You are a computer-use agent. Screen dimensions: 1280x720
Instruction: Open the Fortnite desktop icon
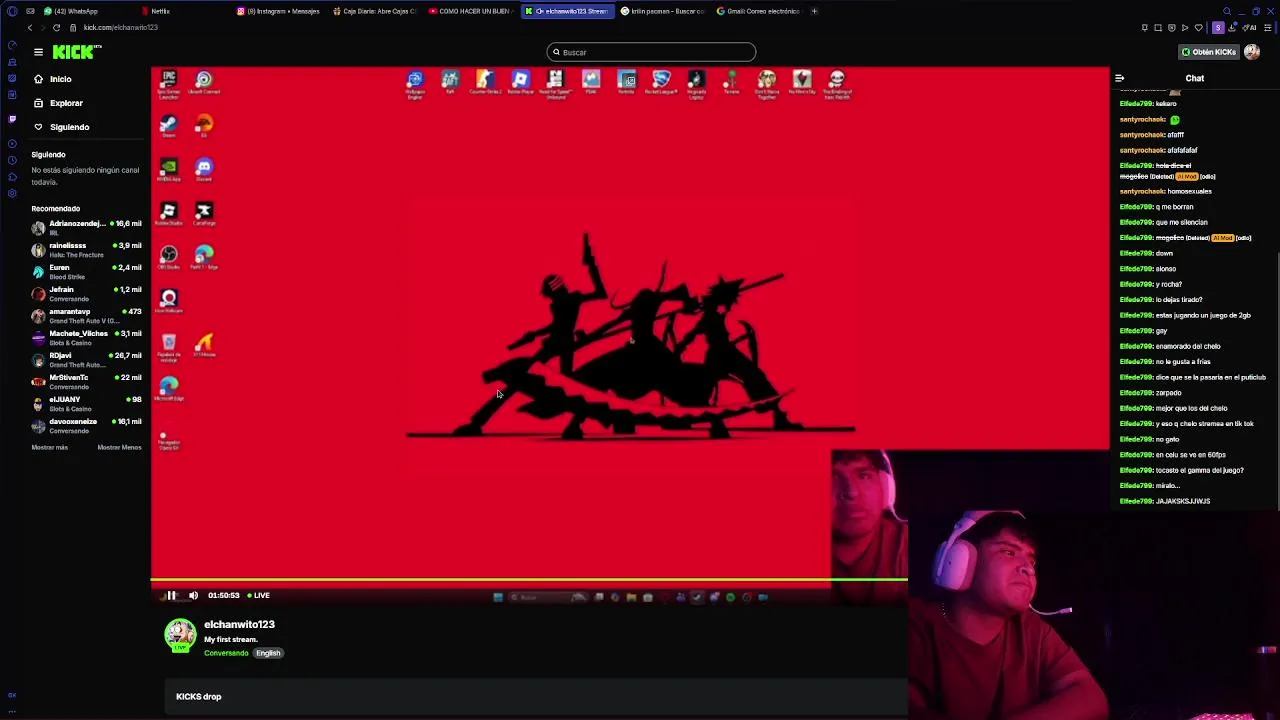click(x=626, y=84)
